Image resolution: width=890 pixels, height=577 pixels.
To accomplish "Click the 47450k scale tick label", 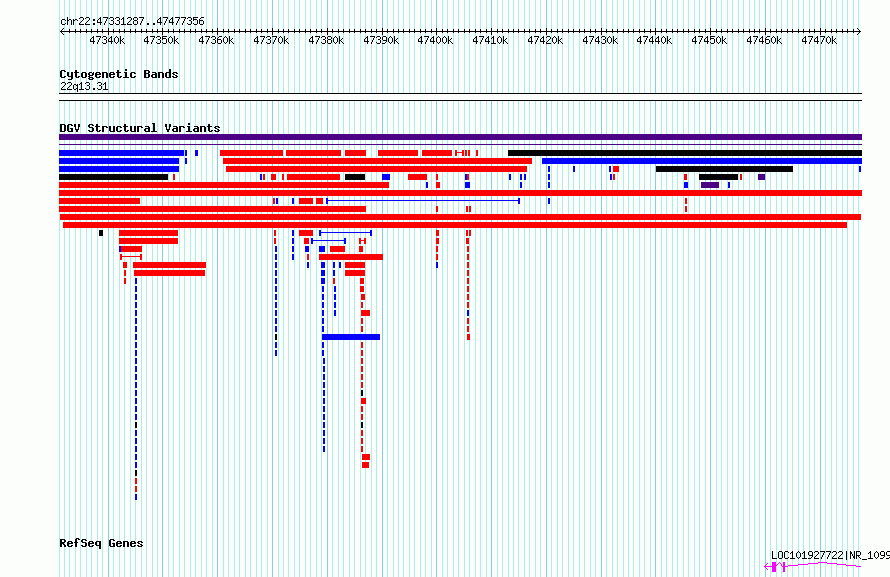I will tap(710, 40).
